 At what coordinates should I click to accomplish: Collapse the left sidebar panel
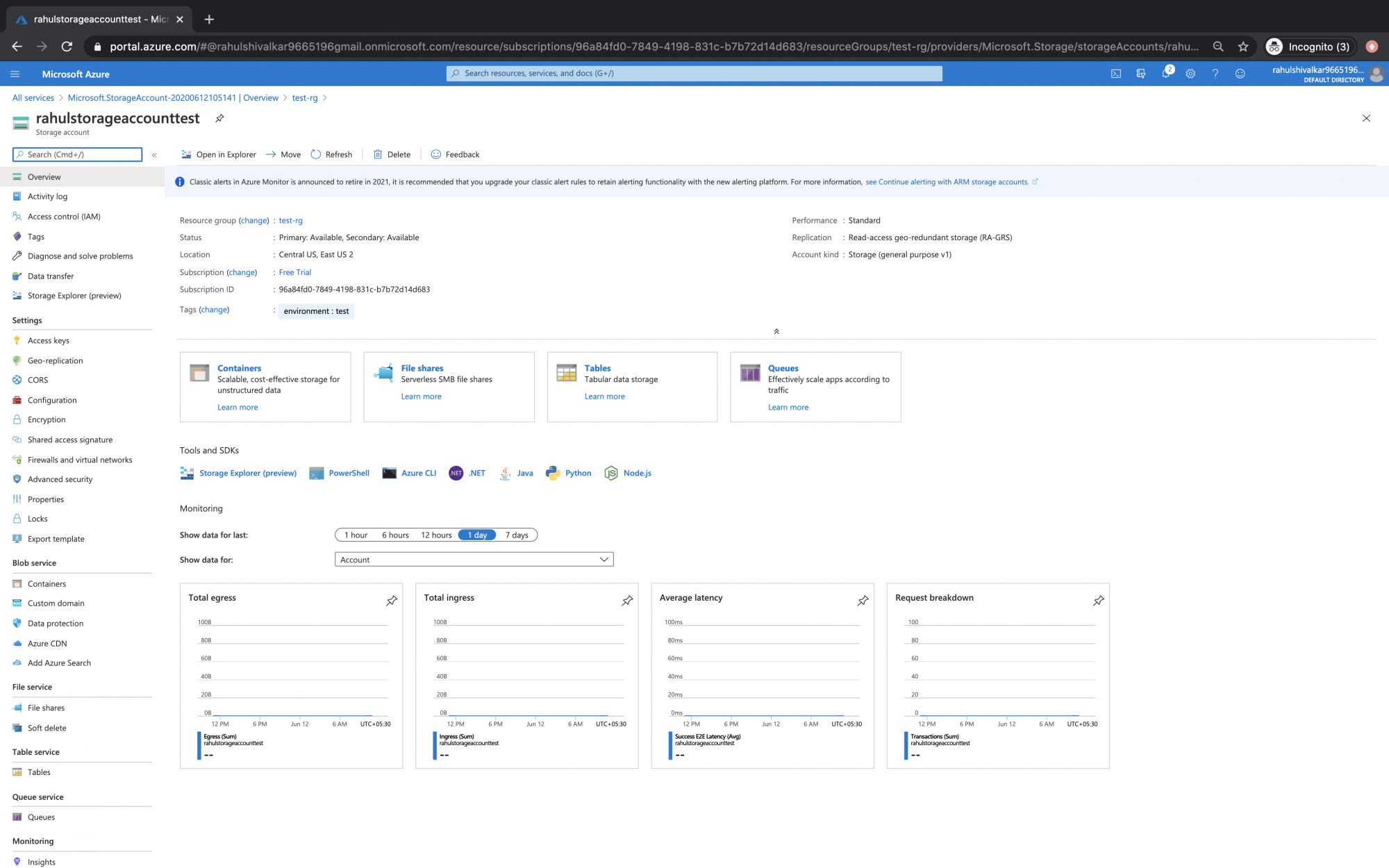(x=154, y=155)
